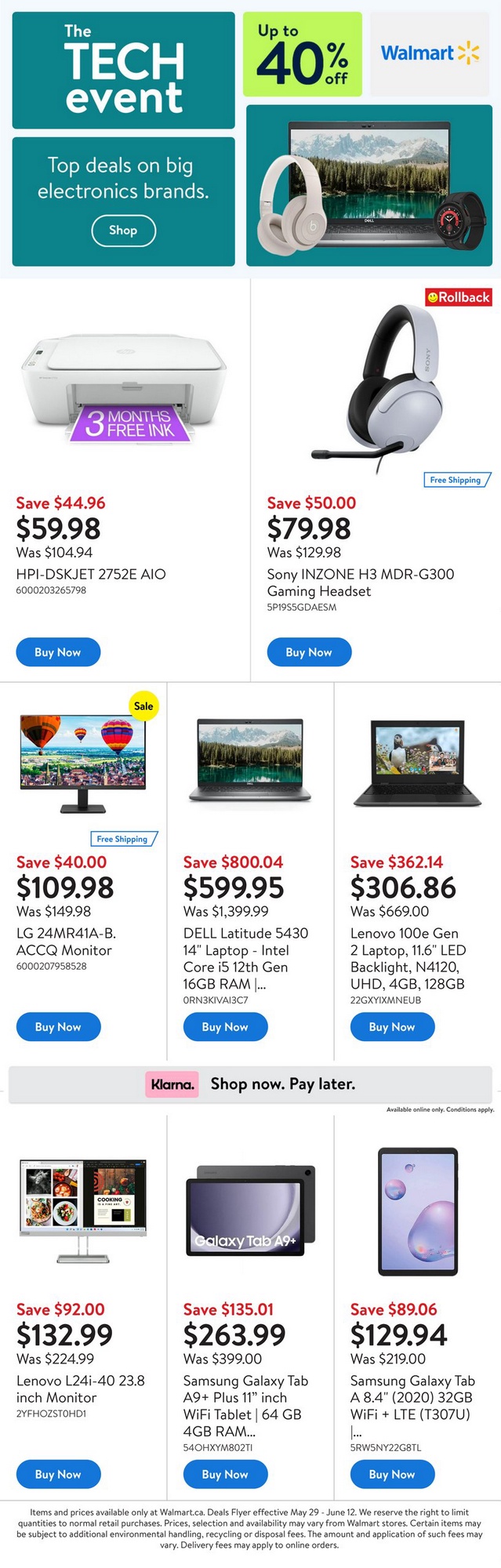Buy the HP DeskJet 2752E printer now
This screenshot has width=501, height=1568.
(58, 652)
